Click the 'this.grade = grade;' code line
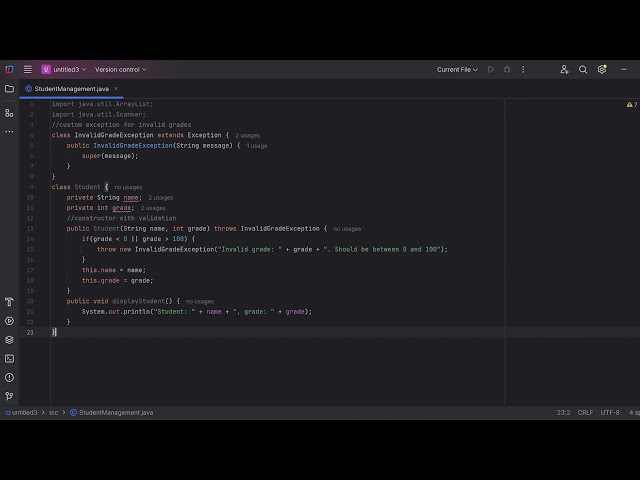 (118, 281)
